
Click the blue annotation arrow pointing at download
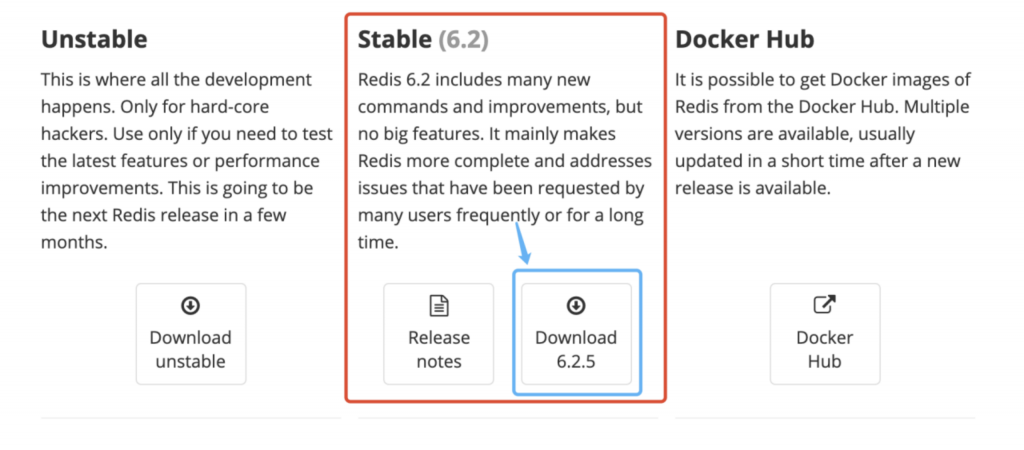tap(522, 243)
